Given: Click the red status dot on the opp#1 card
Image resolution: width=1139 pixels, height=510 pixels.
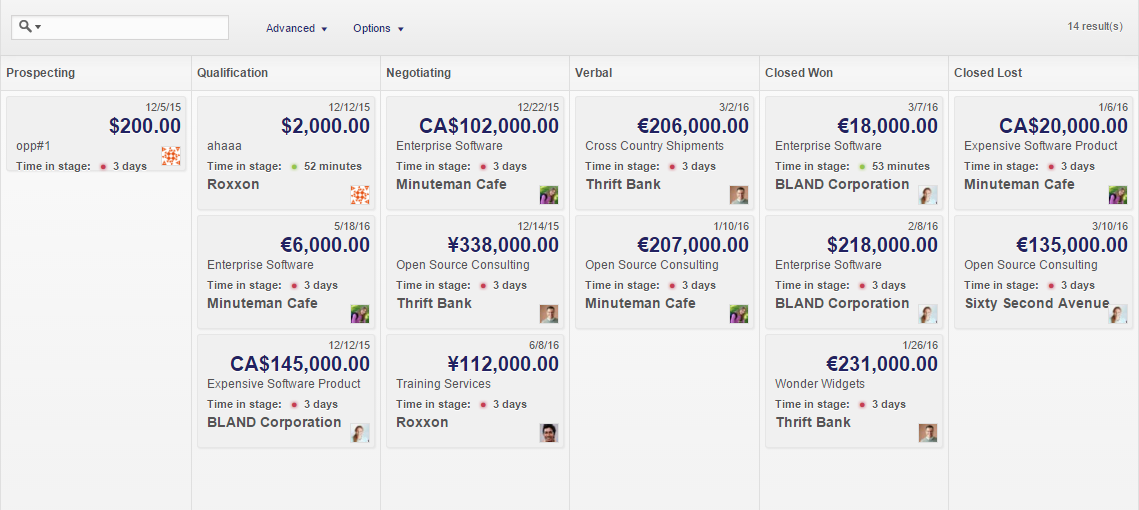Looking at the screenshot, I should point(103,166).
